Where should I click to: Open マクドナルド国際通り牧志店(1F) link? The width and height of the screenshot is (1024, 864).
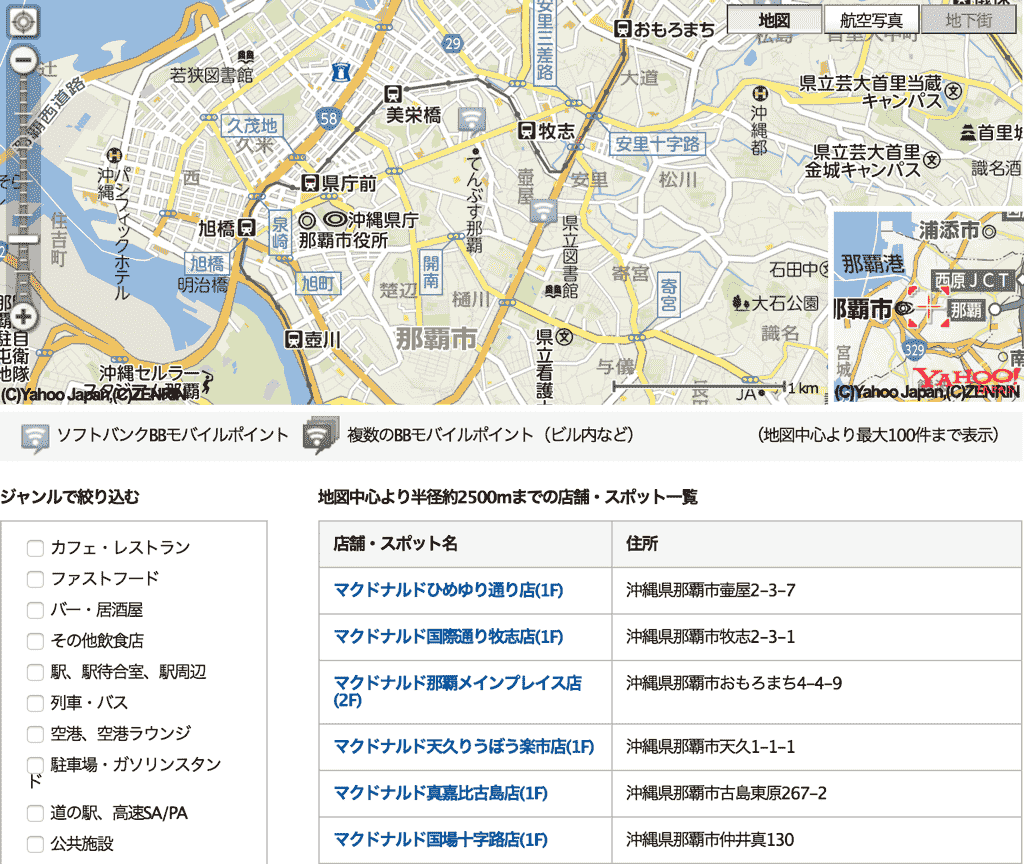click(448, 637)
